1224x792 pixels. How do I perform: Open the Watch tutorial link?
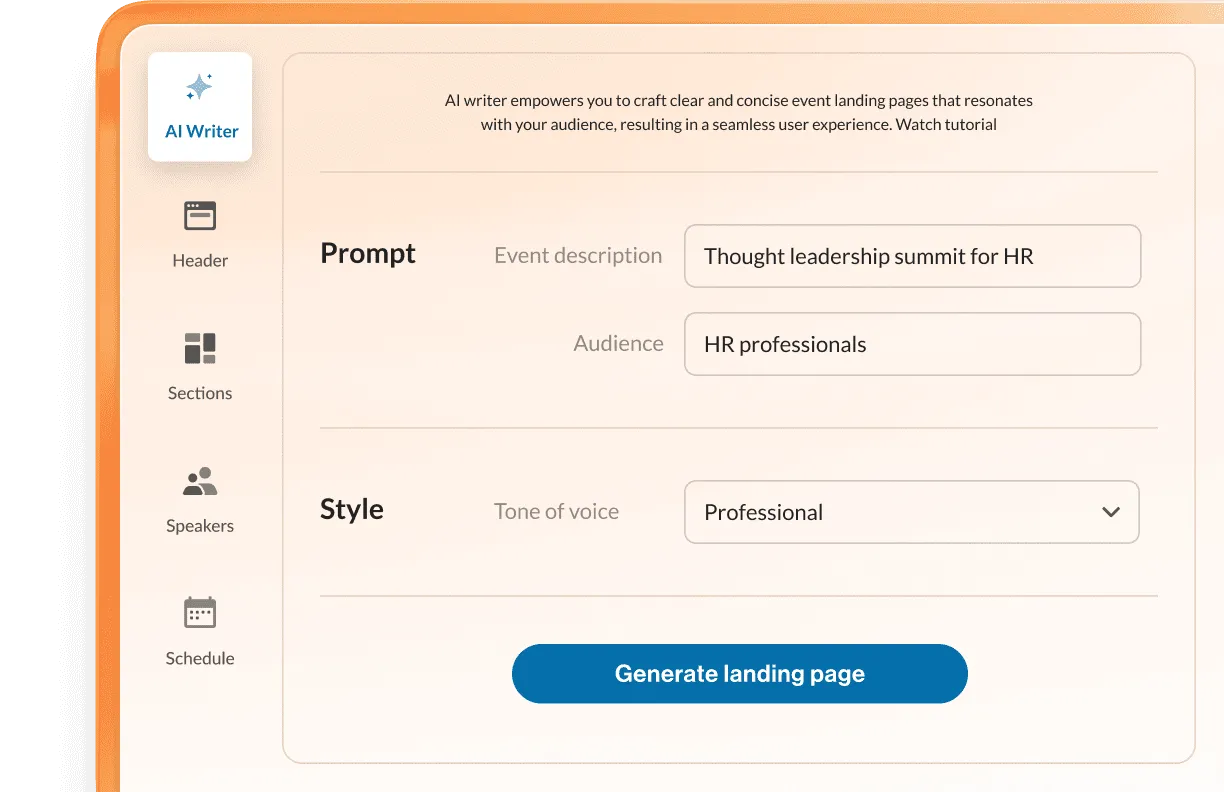coord(948,124)
